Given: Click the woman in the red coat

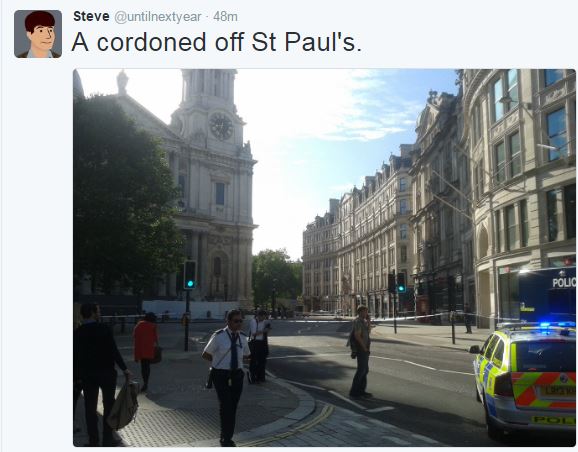Looking at the screenshot, I should tap(146, 350).
